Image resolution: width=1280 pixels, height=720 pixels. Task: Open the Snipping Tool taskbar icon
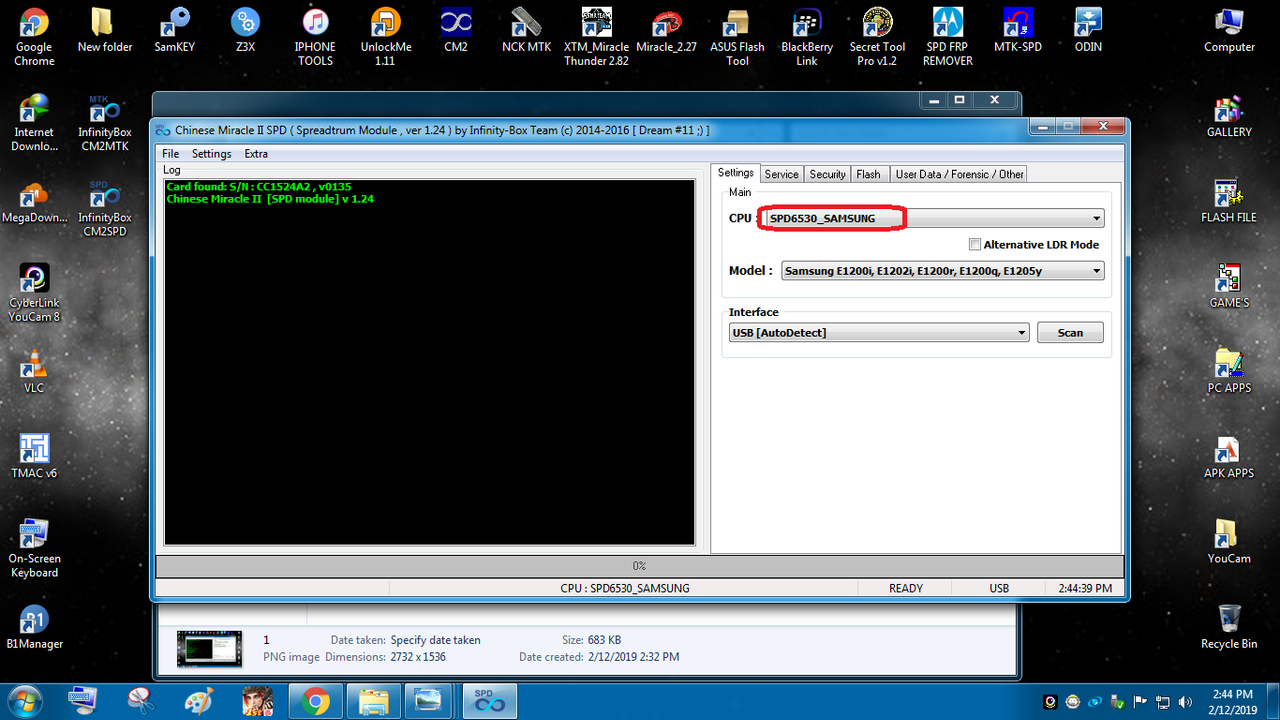[x=140, y=702]
